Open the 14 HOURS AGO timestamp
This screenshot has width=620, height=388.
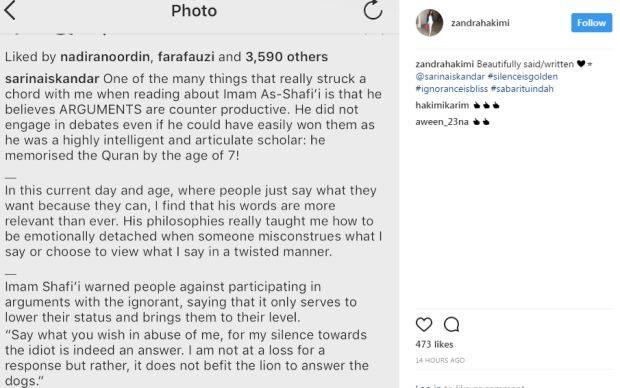(440, 360)
